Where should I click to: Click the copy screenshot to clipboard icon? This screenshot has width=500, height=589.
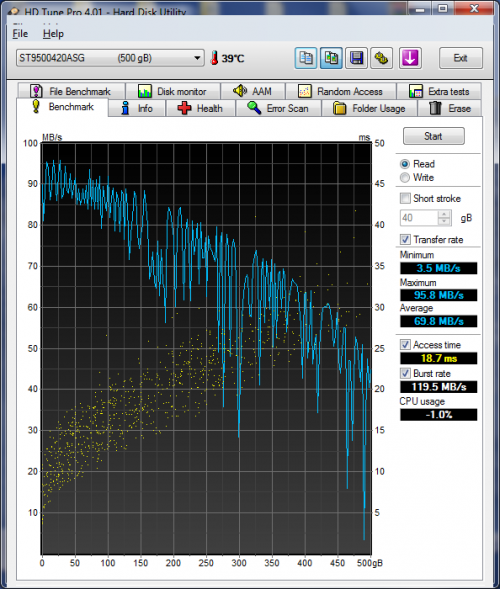pos(331,58)
